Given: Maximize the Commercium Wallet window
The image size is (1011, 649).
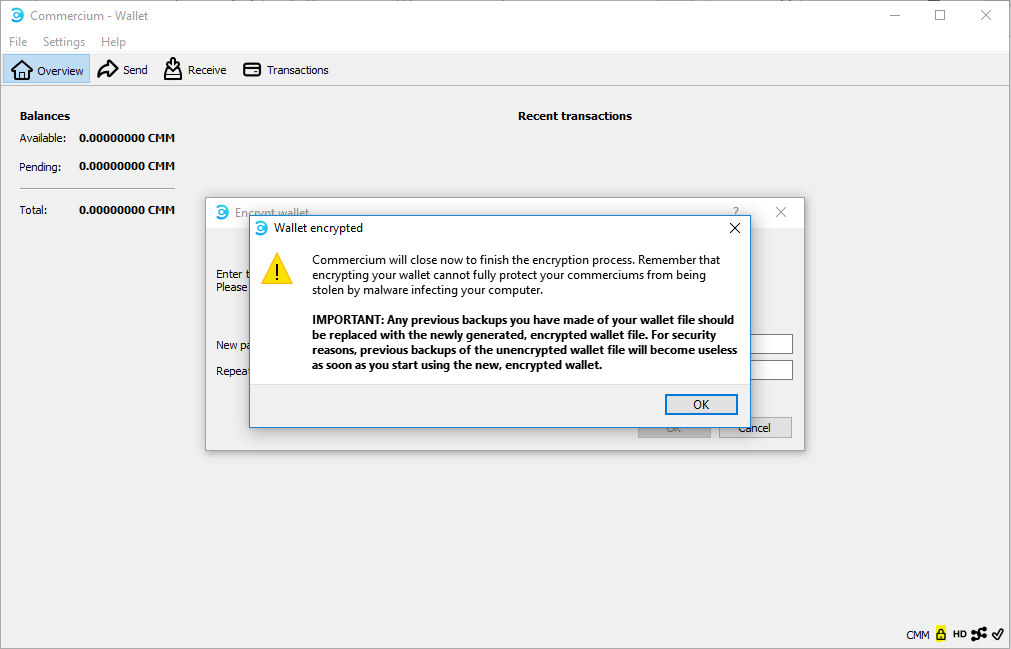Looking at the screenshot, I should coord(940,15).
